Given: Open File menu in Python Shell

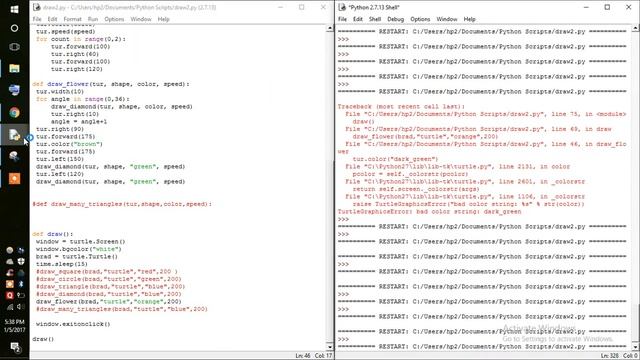Looking at the screenshot, I should 342,19.
